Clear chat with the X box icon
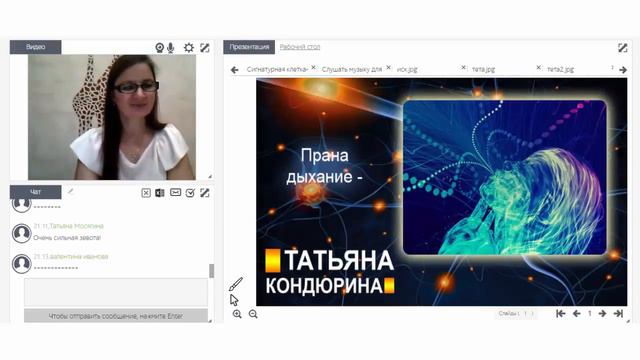Viewport: 640px width, 360px height. pyautogui.click(x=146, y=193)
